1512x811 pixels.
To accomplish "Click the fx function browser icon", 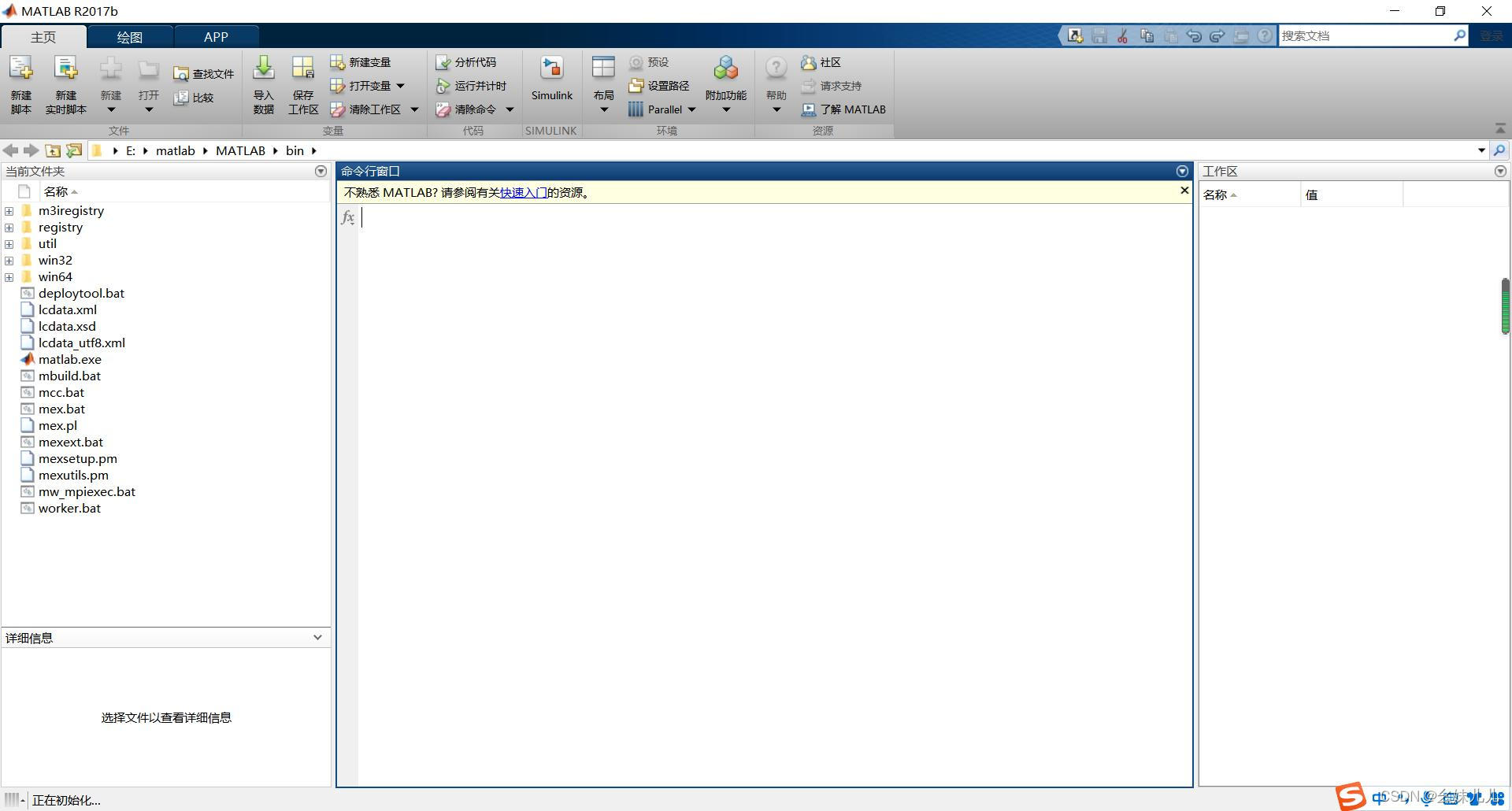I will coord(348,217).
